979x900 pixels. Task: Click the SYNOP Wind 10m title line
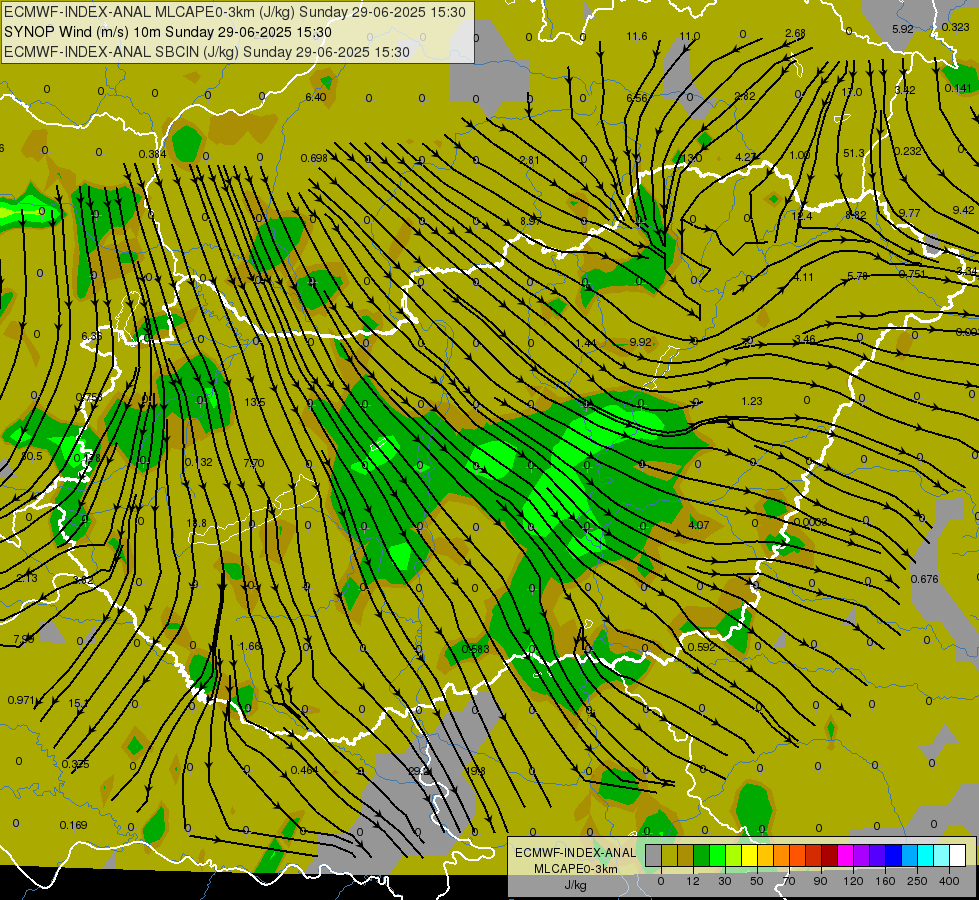[168, 32]
